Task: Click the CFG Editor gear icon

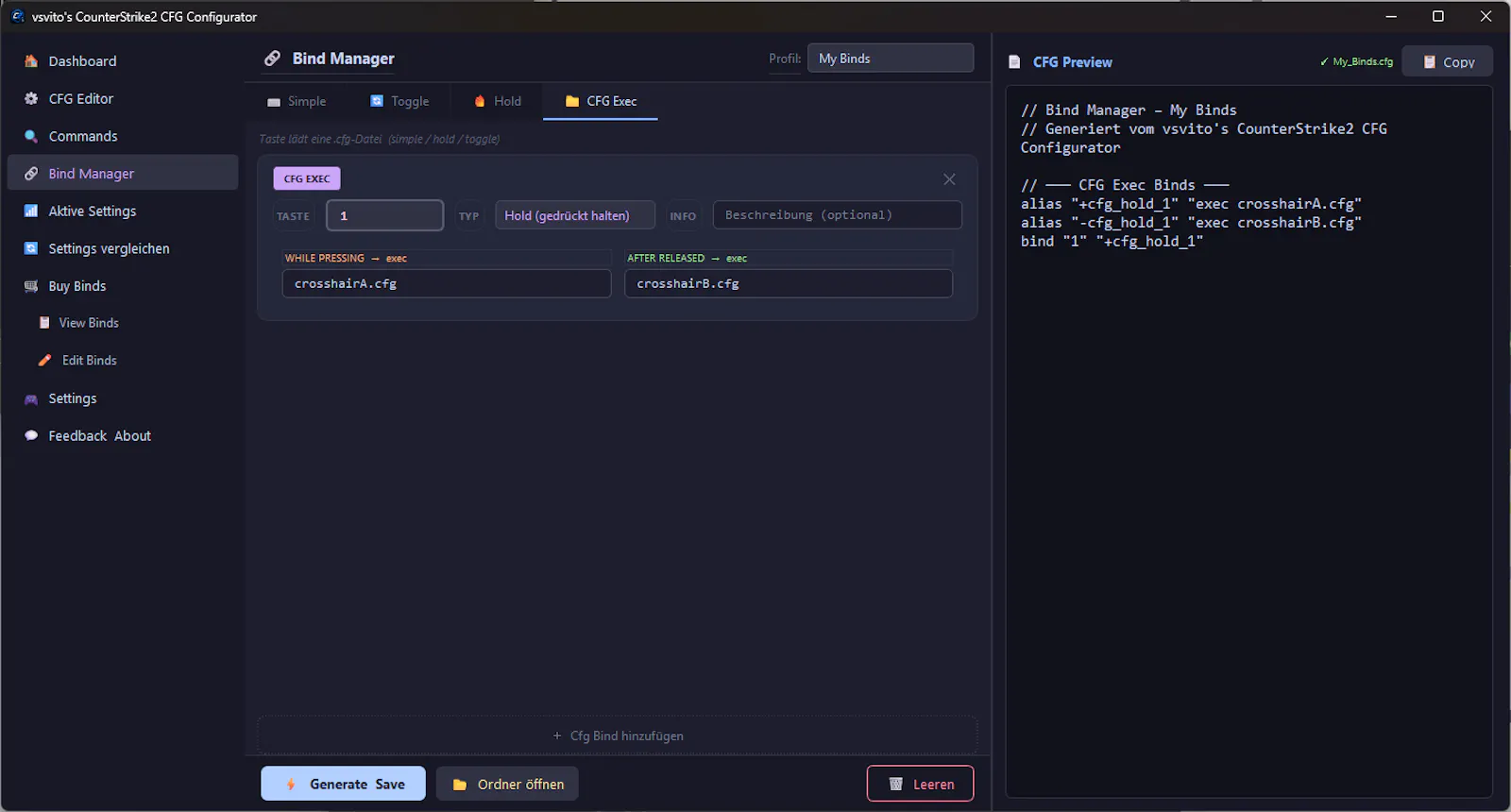Action: coord(31,98)
